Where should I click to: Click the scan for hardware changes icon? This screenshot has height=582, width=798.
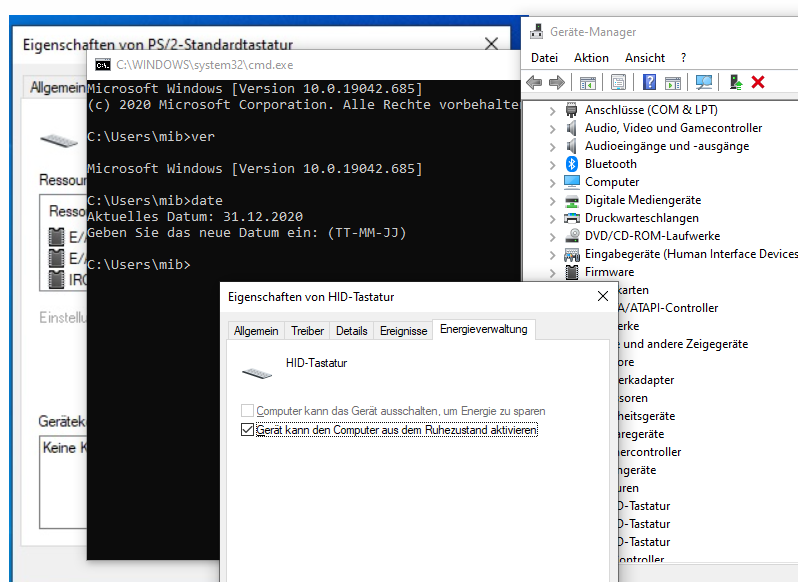tap(704, 82)
